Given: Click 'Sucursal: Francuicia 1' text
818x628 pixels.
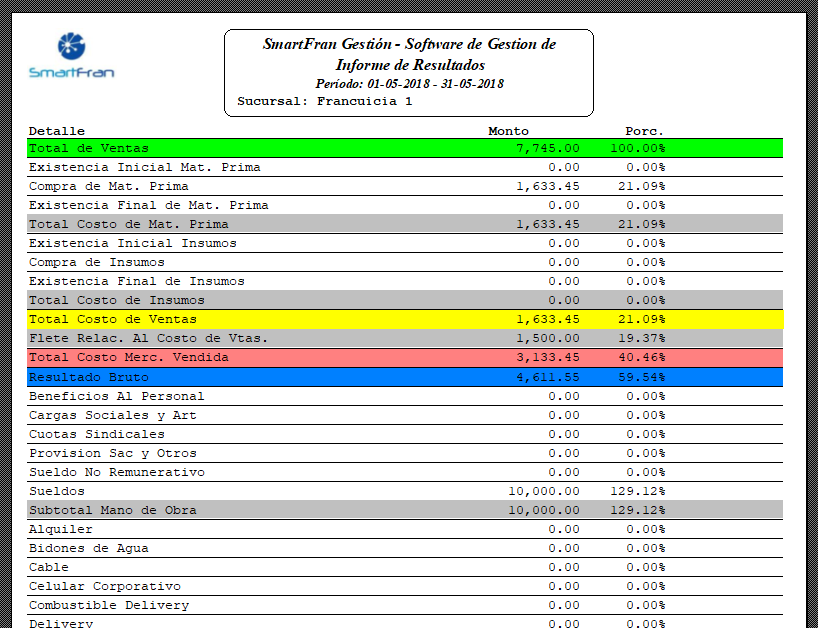Looking at the screenshot, I should click(324, 101).
